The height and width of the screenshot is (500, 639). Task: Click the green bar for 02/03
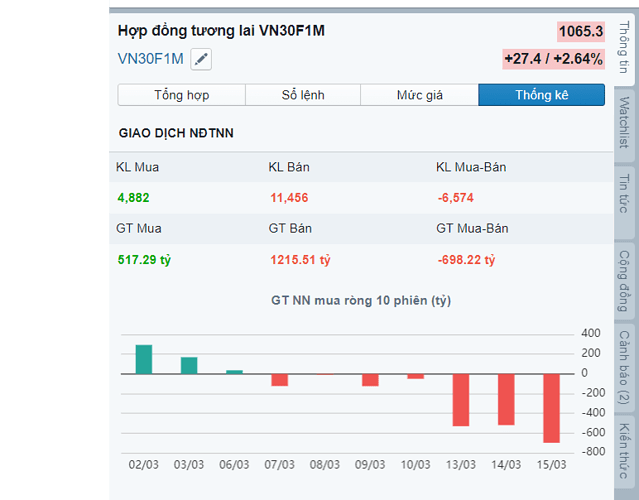(x=144, y=359)
